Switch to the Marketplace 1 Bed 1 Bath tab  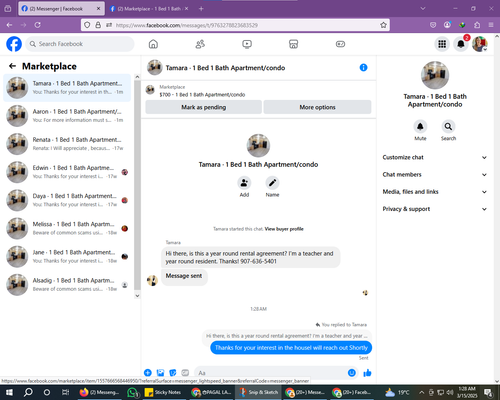click(x=149, y=9)
